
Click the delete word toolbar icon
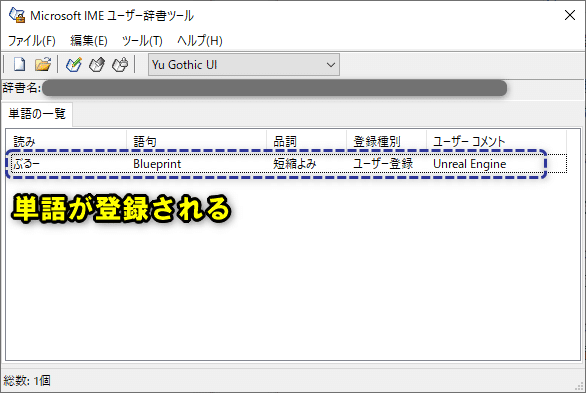click(x=120, y=65)
